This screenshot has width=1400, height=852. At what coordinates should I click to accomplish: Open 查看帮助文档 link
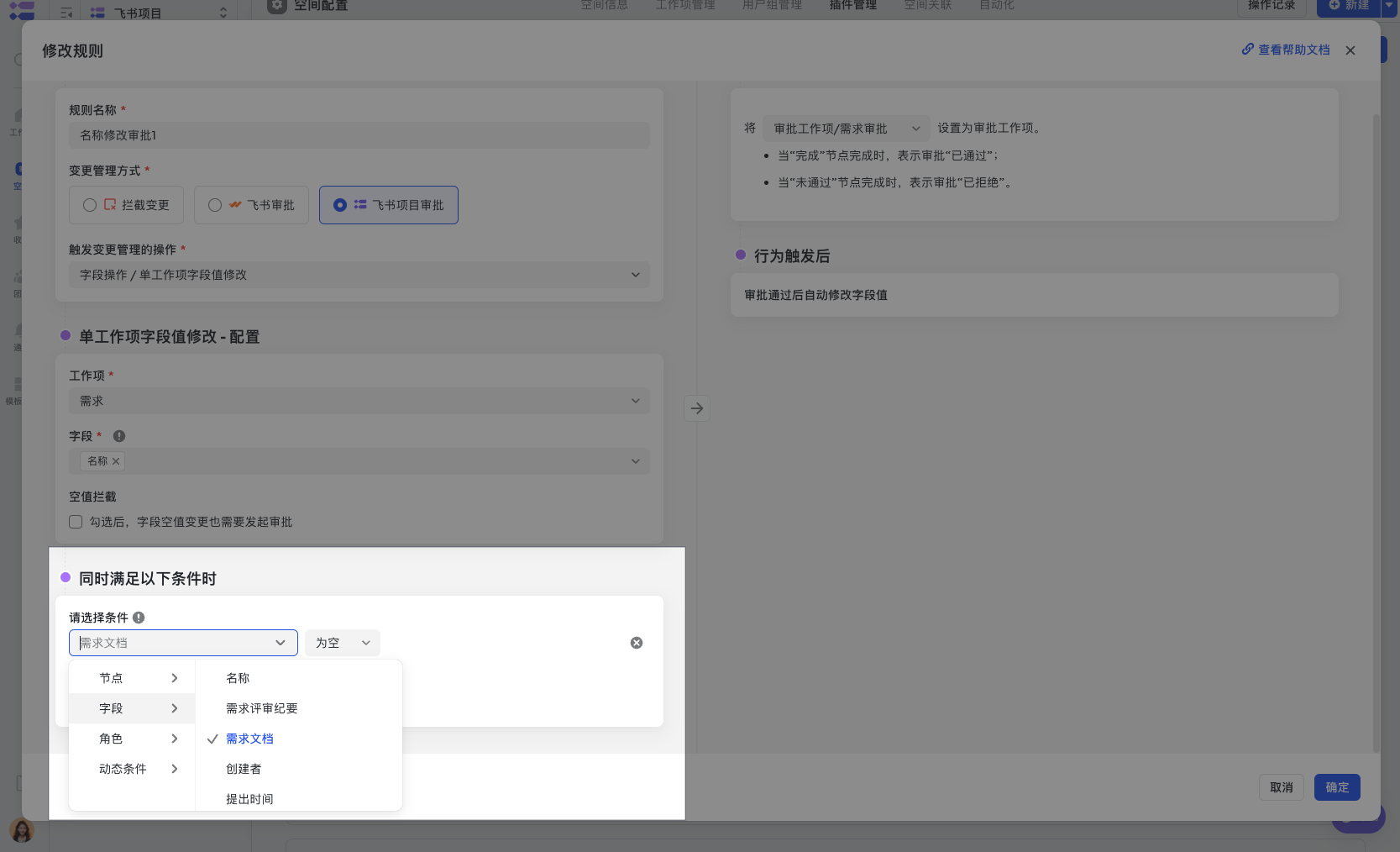[x=1286, y=50]
